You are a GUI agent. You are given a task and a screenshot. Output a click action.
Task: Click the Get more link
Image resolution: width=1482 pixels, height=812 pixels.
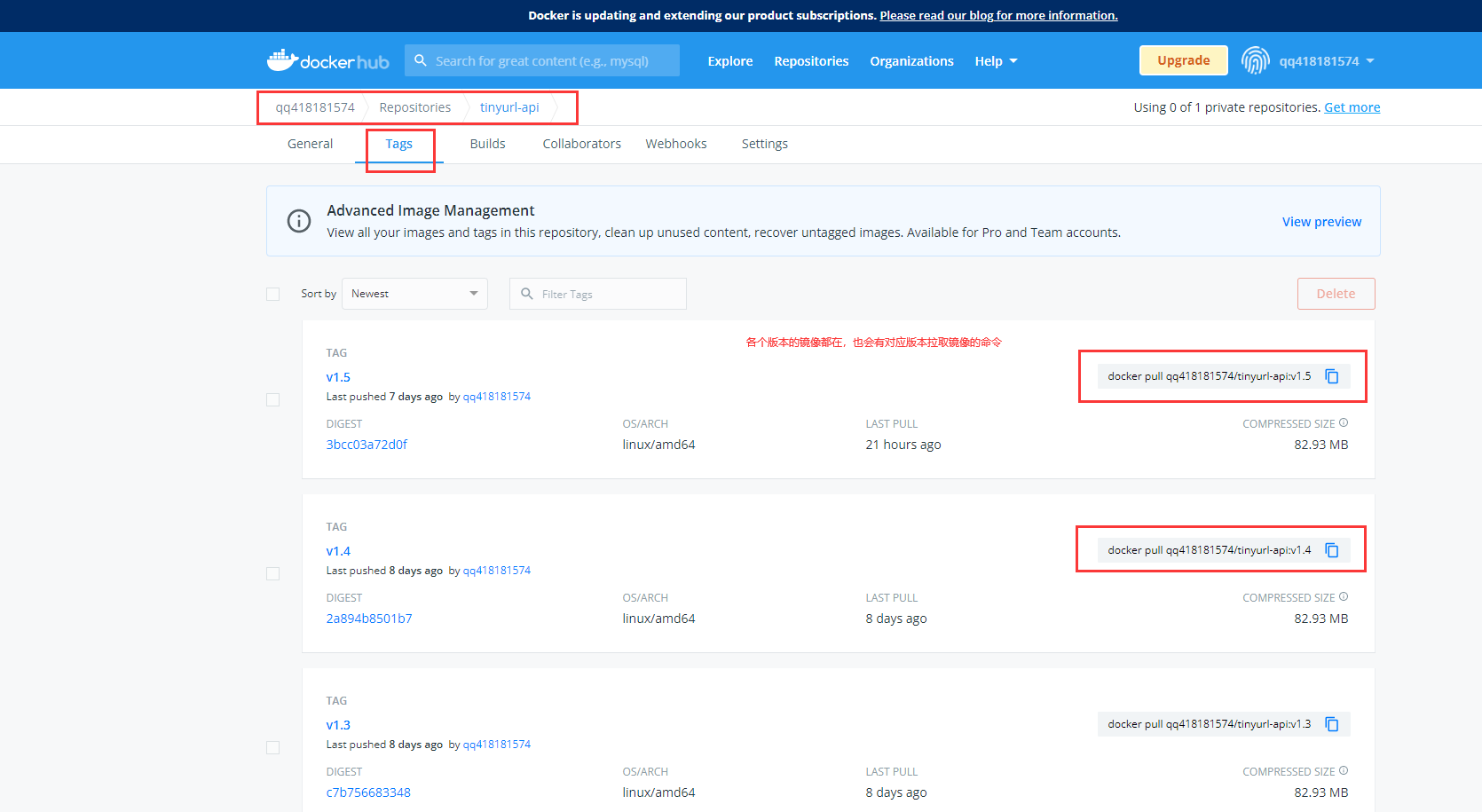coord(1352,107)
